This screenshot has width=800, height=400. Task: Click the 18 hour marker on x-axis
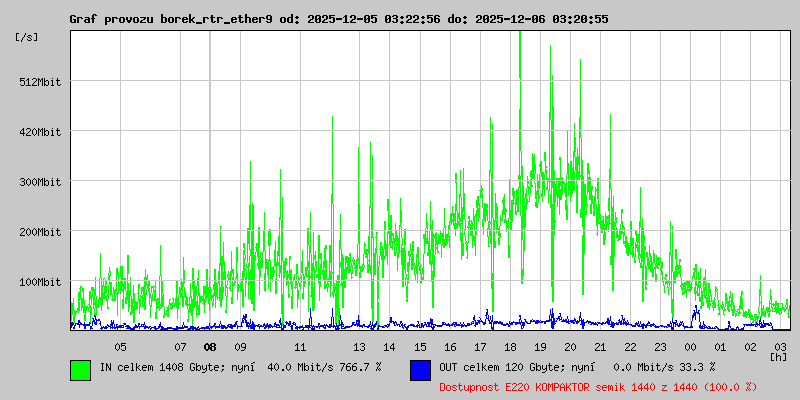tap(510, 347)
